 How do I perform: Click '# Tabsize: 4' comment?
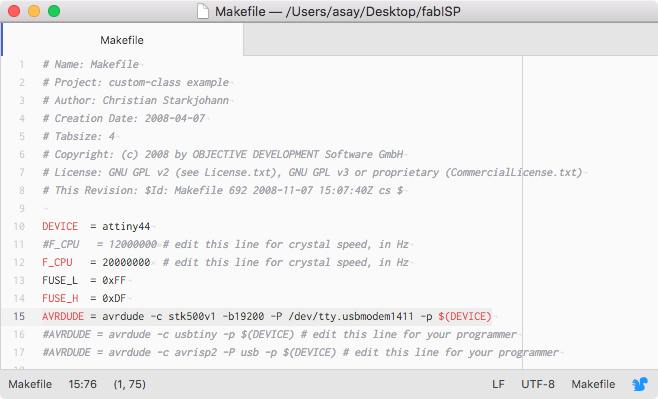78,137
